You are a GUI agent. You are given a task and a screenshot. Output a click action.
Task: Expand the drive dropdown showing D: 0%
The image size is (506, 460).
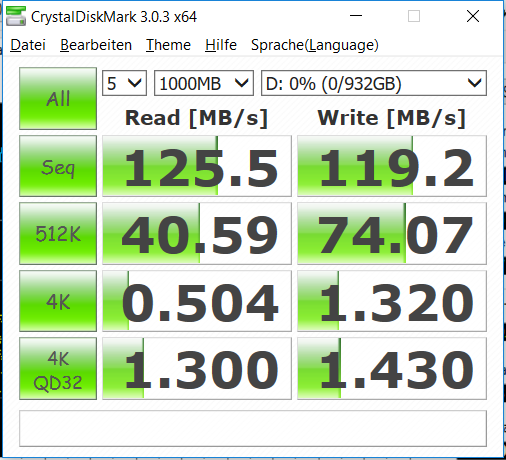[x=374, y=83]
